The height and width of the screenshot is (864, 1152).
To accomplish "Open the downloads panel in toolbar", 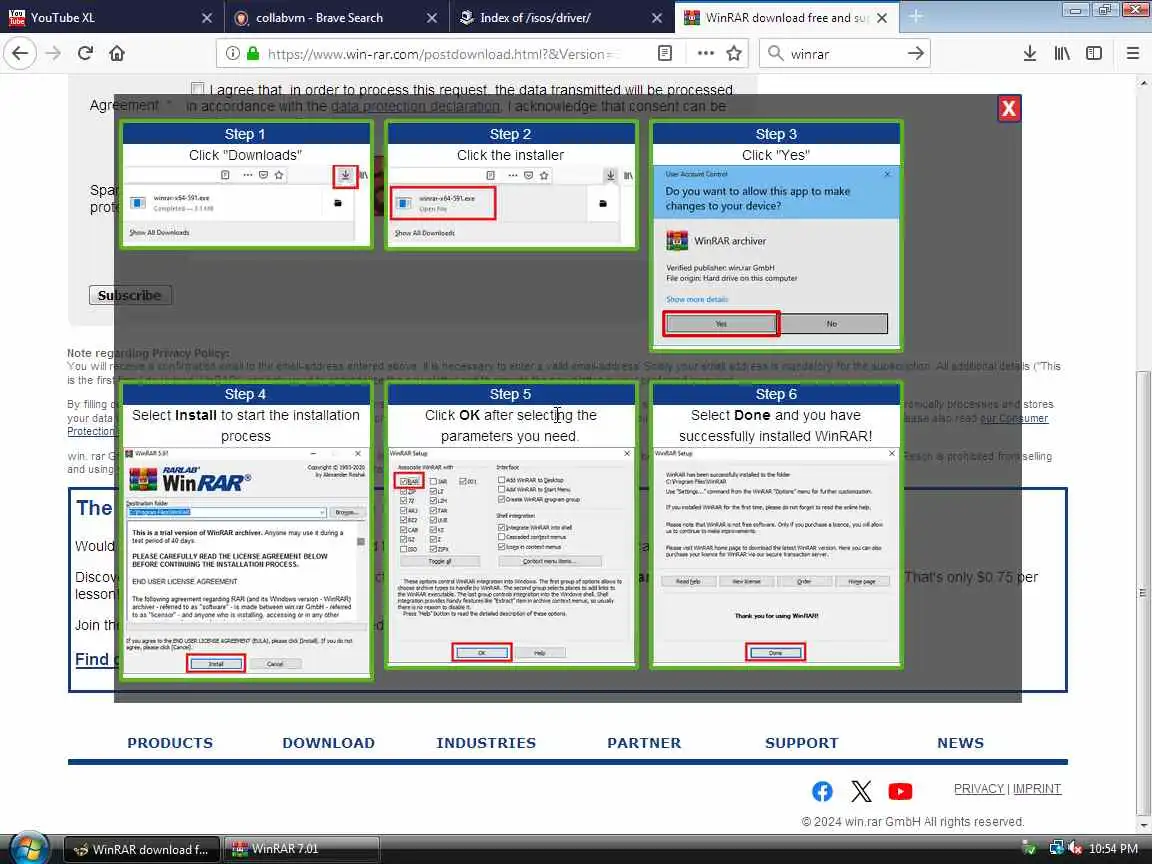I will click(1029, 53).
